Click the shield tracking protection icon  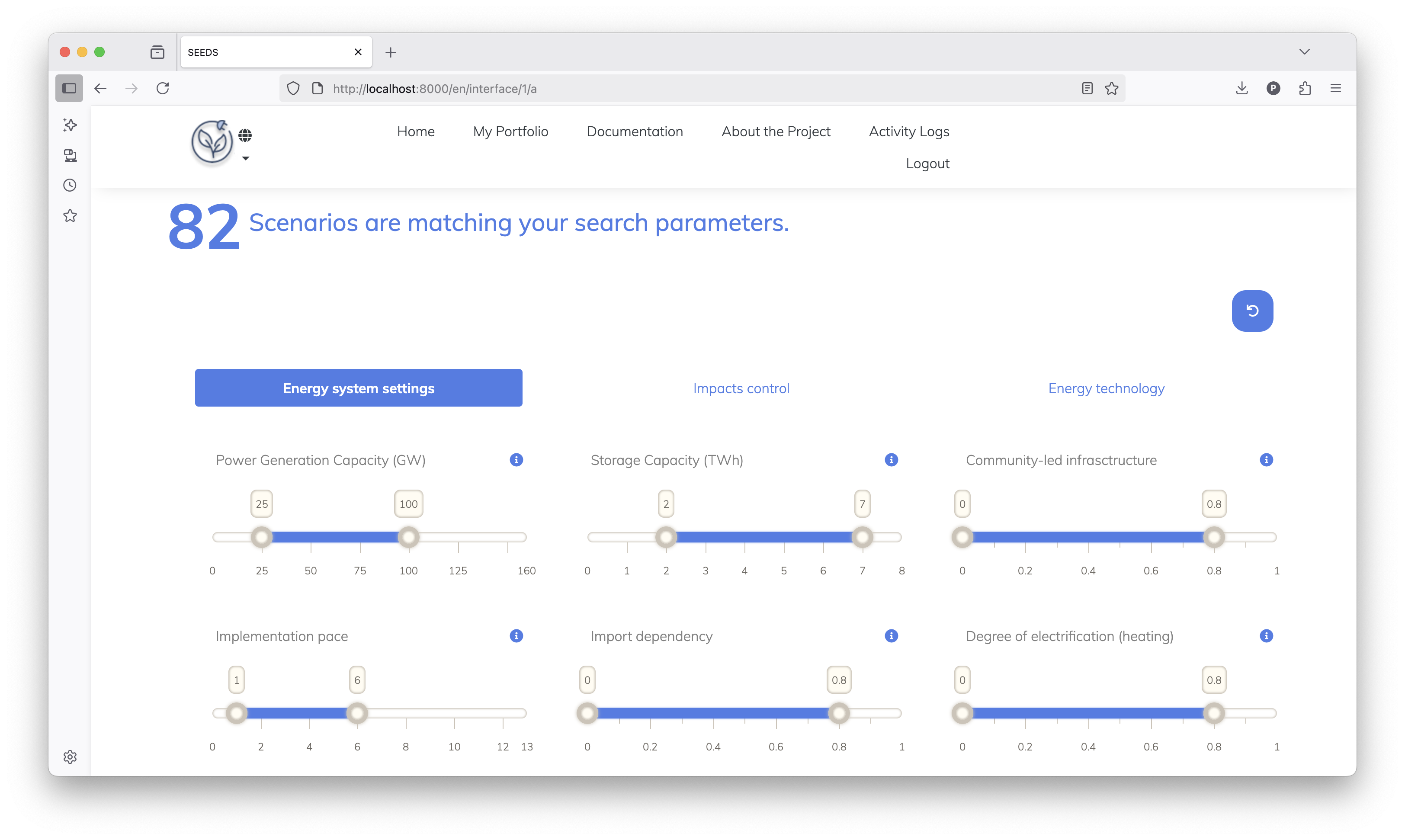293,88
